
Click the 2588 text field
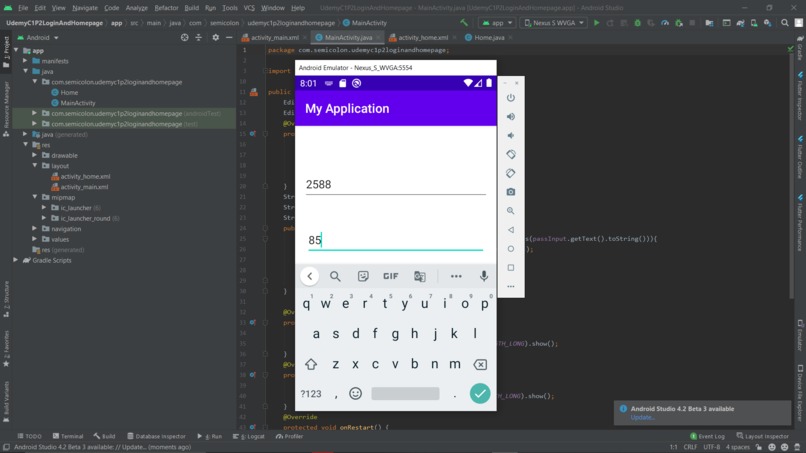point(395,185)
